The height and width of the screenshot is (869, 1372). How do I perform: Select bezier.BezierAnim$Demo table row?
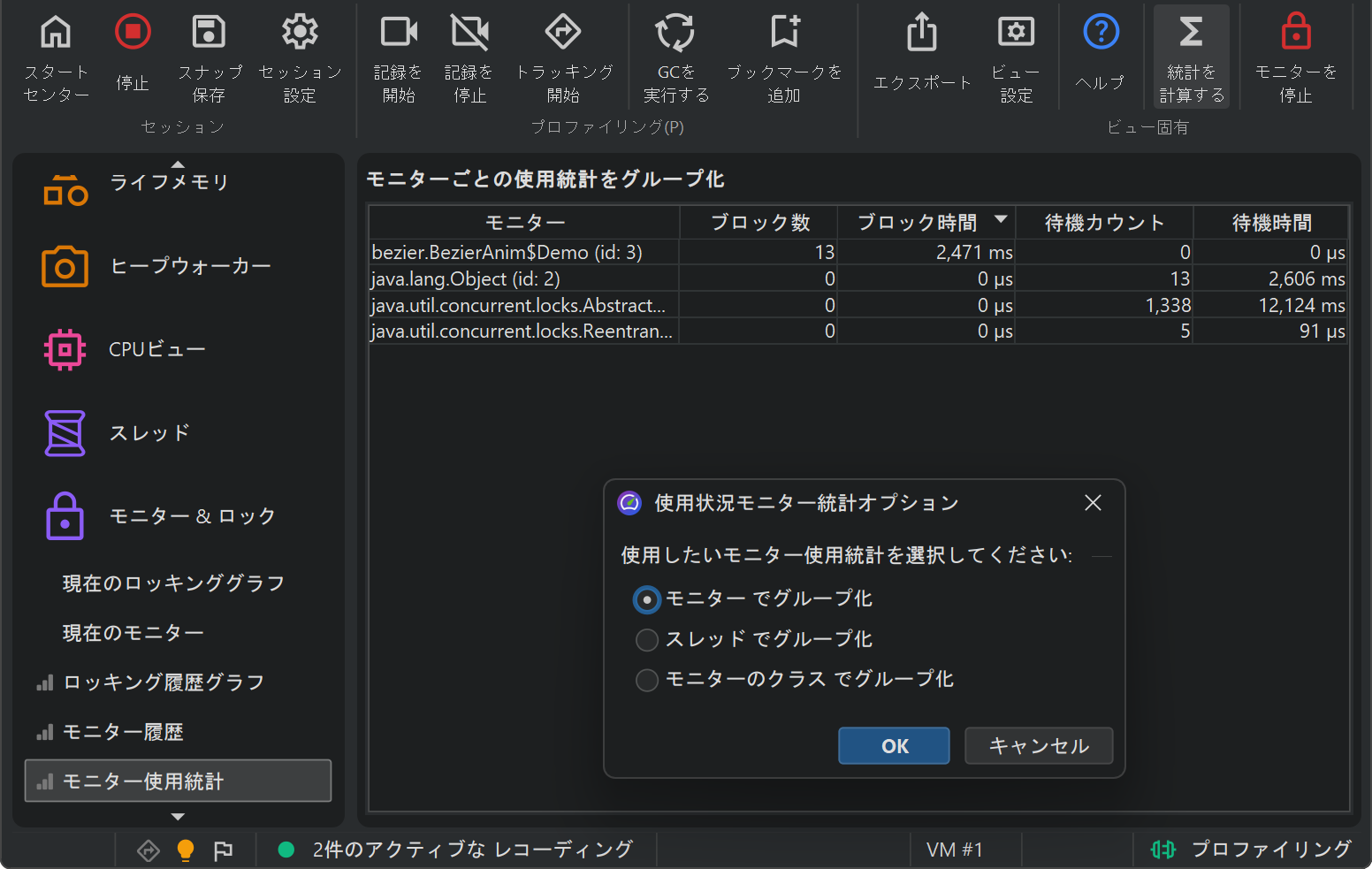523,253
